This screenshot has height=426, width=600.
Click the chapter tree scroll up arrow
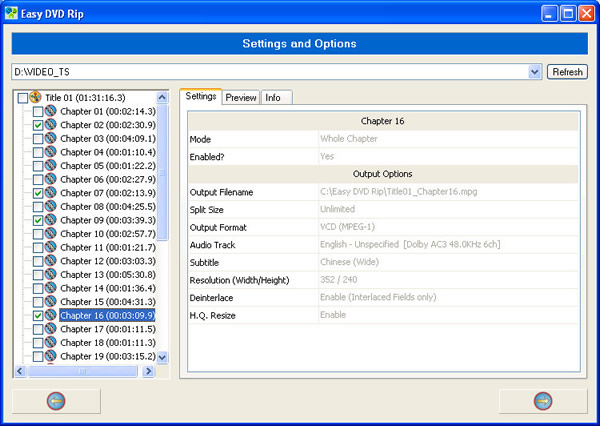click(x=162, y=98)
